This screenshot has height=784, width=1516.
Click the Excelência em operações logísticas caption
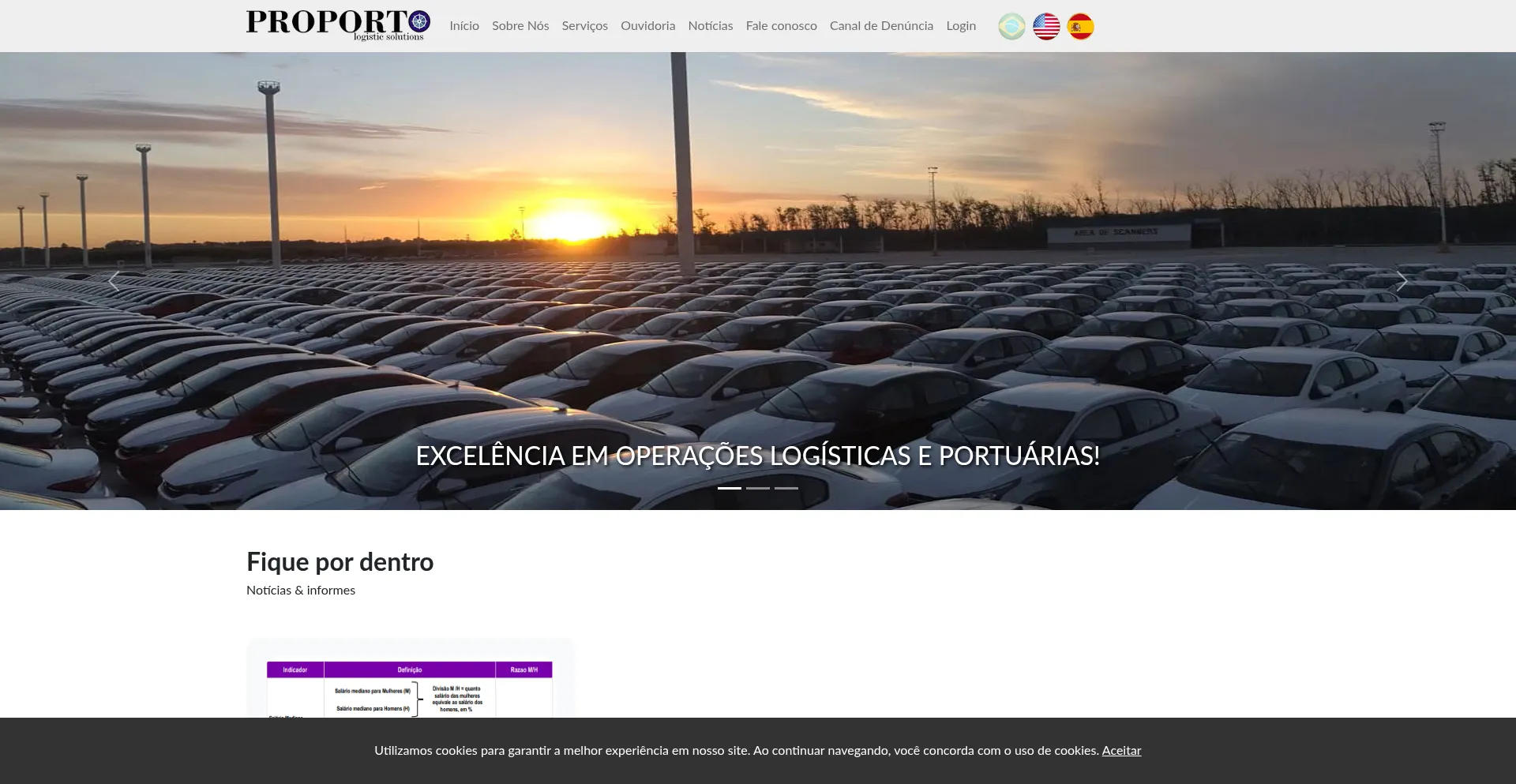(x=758, y=456)
